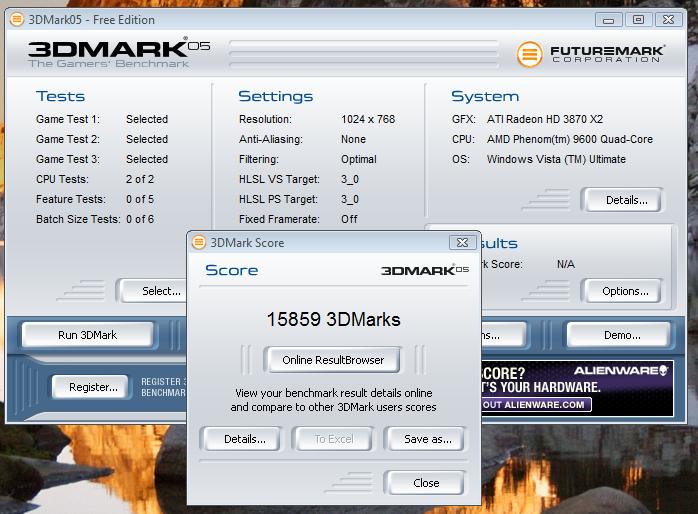This screenshot has height=514, width=698.
Task: Click Game Test 1 label
Action: [68, 119]
